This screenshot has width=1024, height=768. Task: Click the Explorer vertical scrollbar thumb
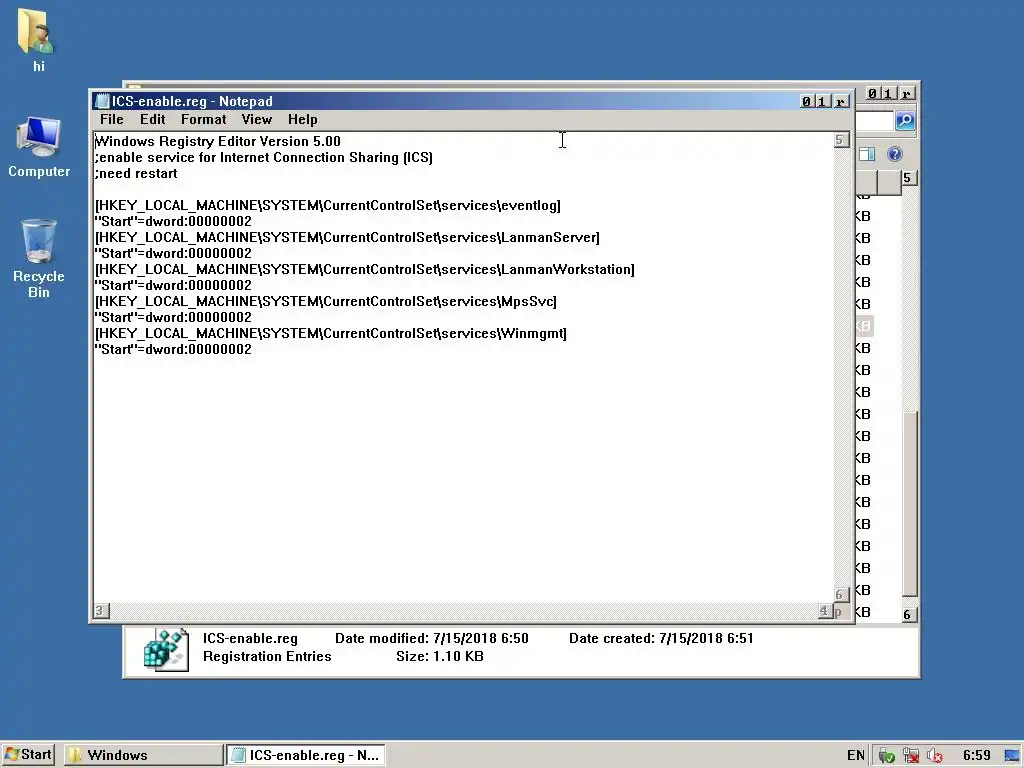pyautogui.click(x=910, y=504)
